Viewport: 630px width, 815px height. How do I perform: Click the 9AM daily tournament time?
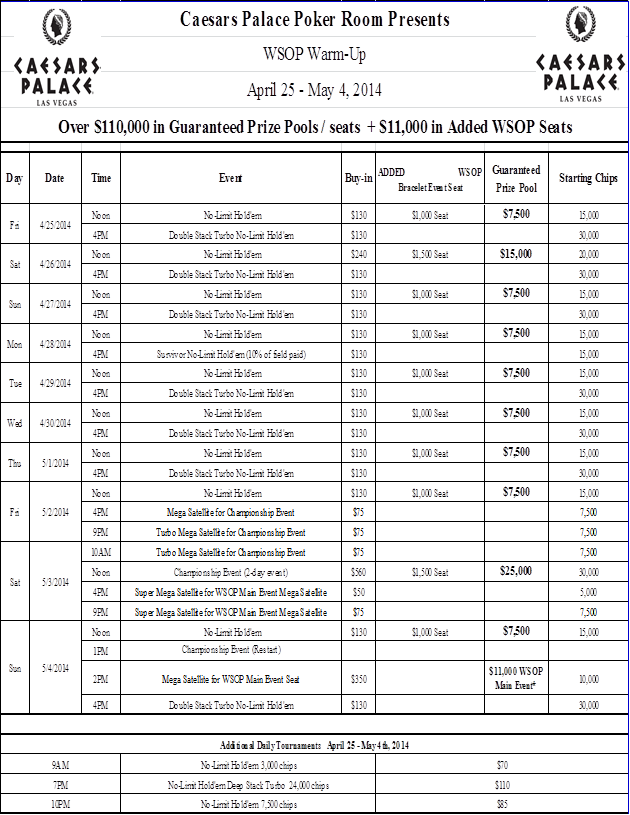tap(60, 765)
